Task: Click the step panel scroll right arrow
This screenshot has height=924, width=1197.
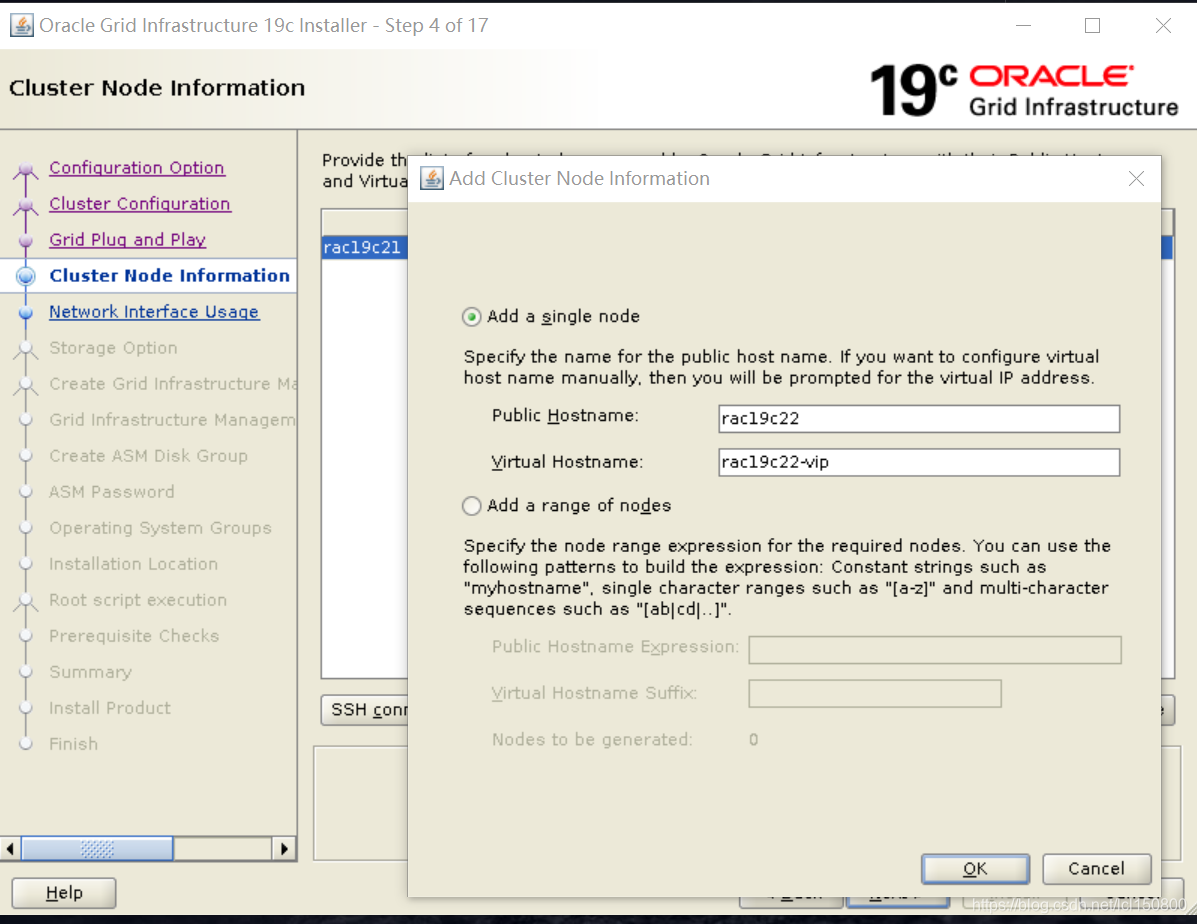Action: pos(284,848)
